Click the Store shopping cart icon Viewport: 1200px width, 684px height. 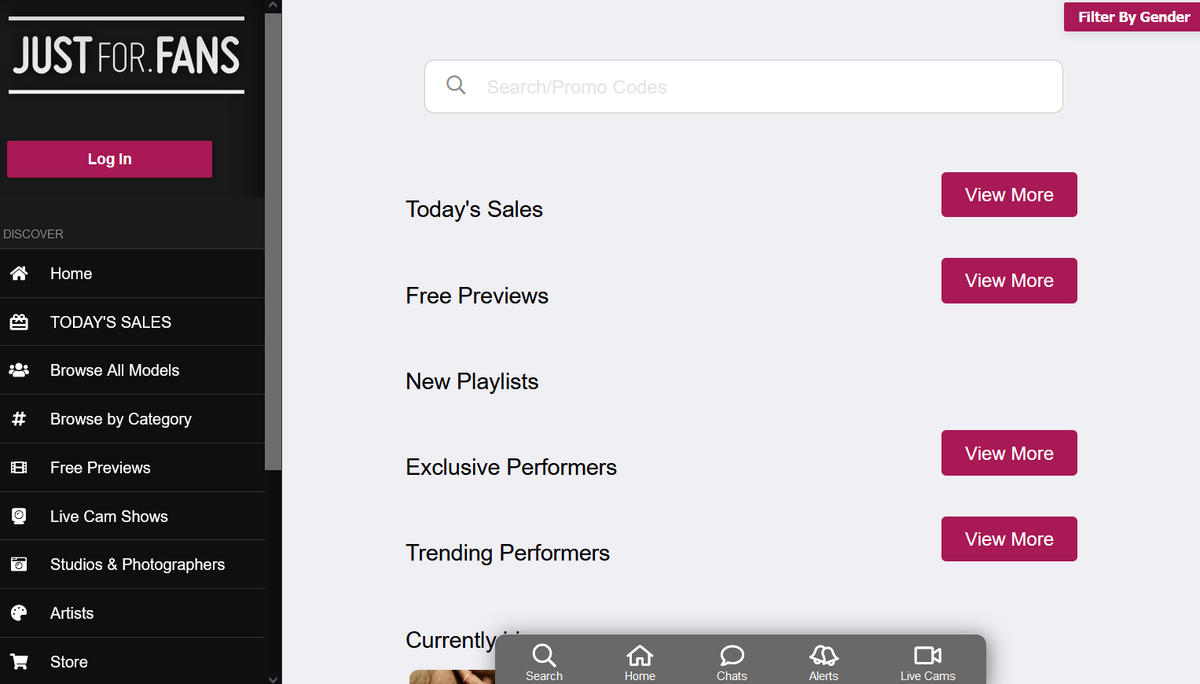pos(19,662)
